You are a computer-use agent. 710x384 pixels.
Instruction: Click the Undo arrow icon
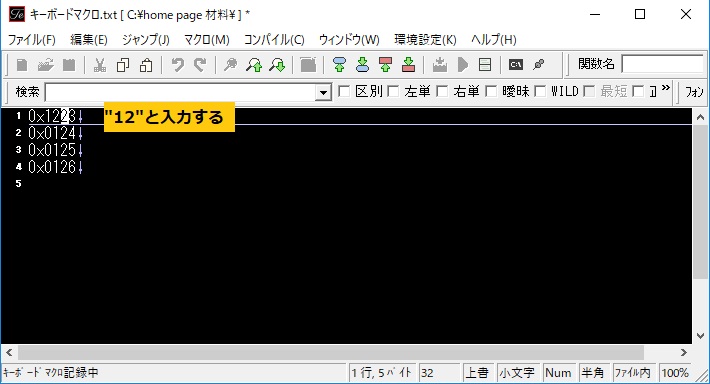[x=178, y=65]
